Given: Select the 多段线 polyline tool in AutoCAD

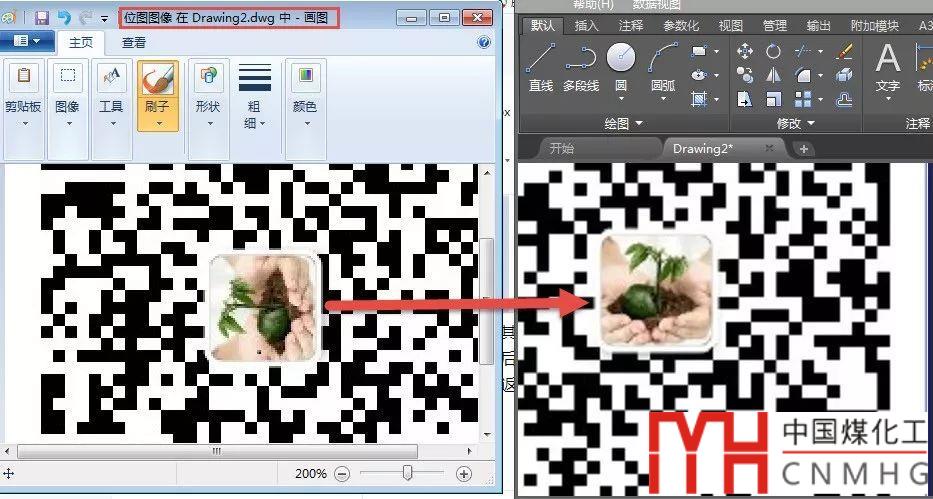Looking at the screenshot, I should pyautogui.click(x=581, y=67).
